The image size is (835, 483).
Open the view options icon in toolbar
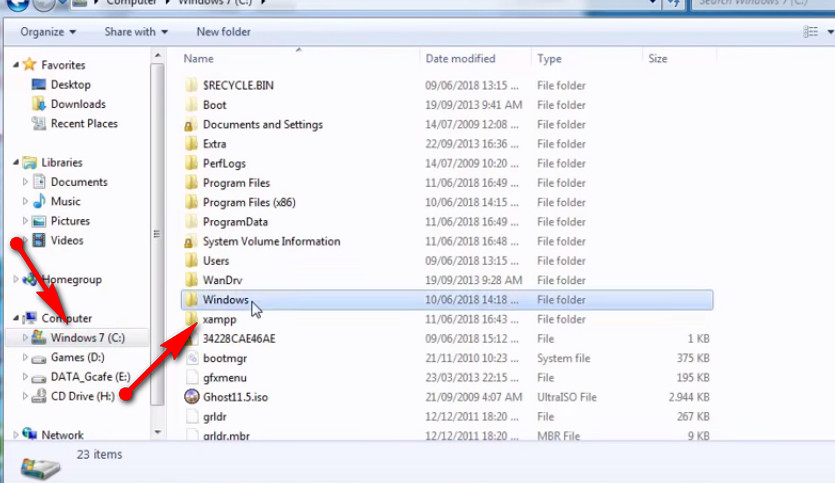pos(811,32)
